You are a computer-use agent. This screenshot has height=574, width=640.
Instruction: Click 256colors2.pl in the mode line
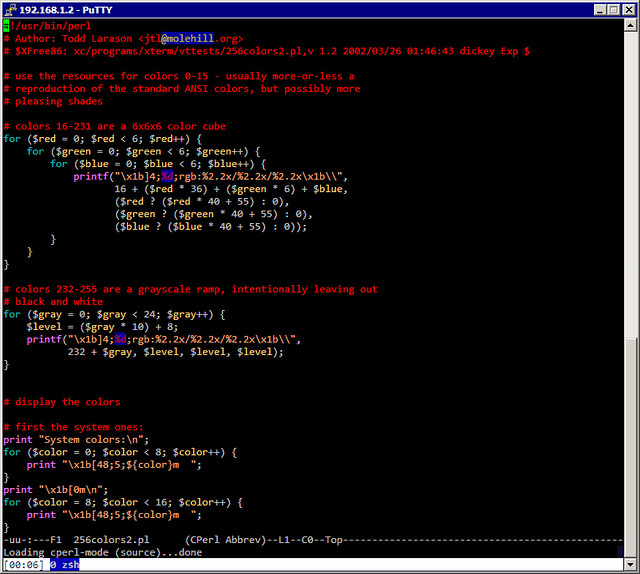111,540
